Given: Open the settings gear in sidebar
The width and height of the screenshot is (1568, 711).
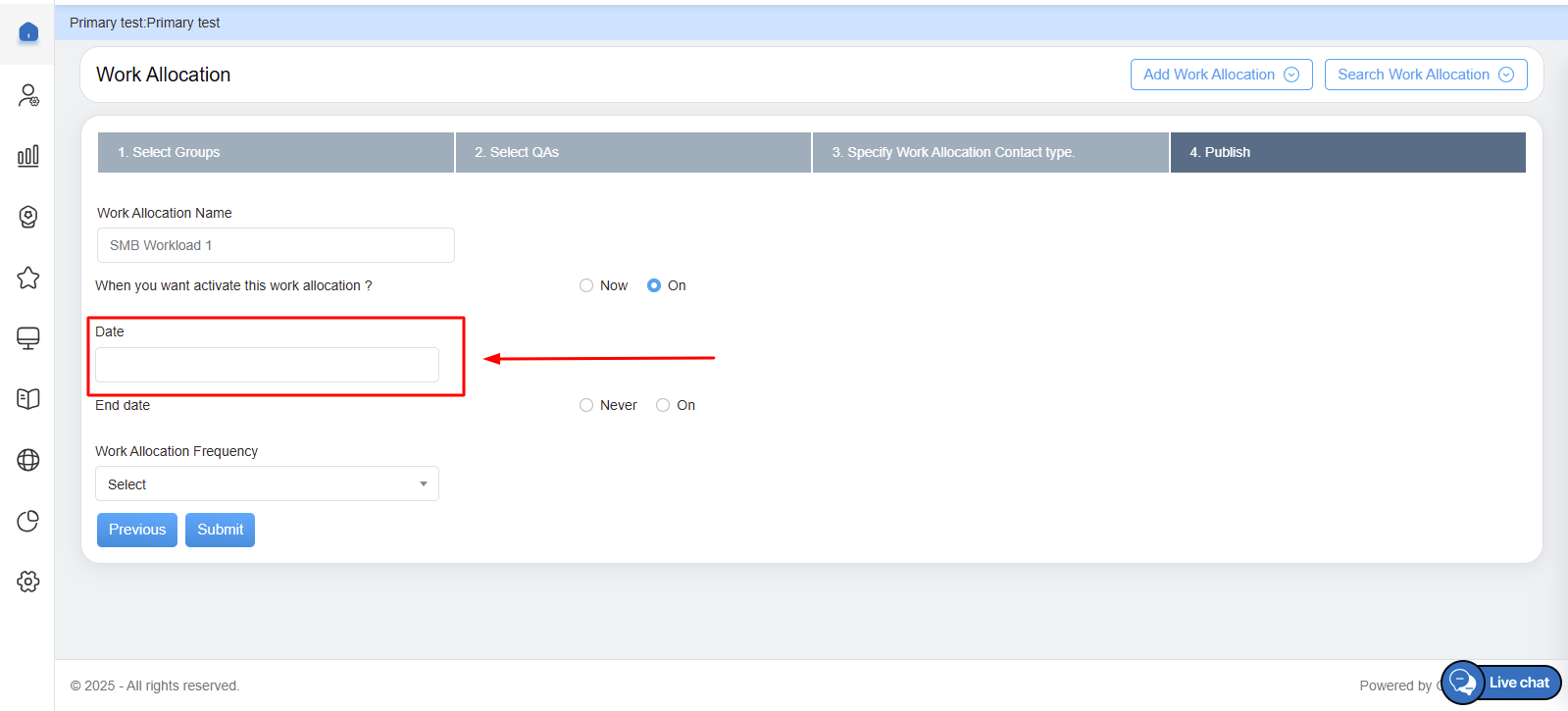Looking at the screenshot, I should pyautogui.click(x=28, y=582).
